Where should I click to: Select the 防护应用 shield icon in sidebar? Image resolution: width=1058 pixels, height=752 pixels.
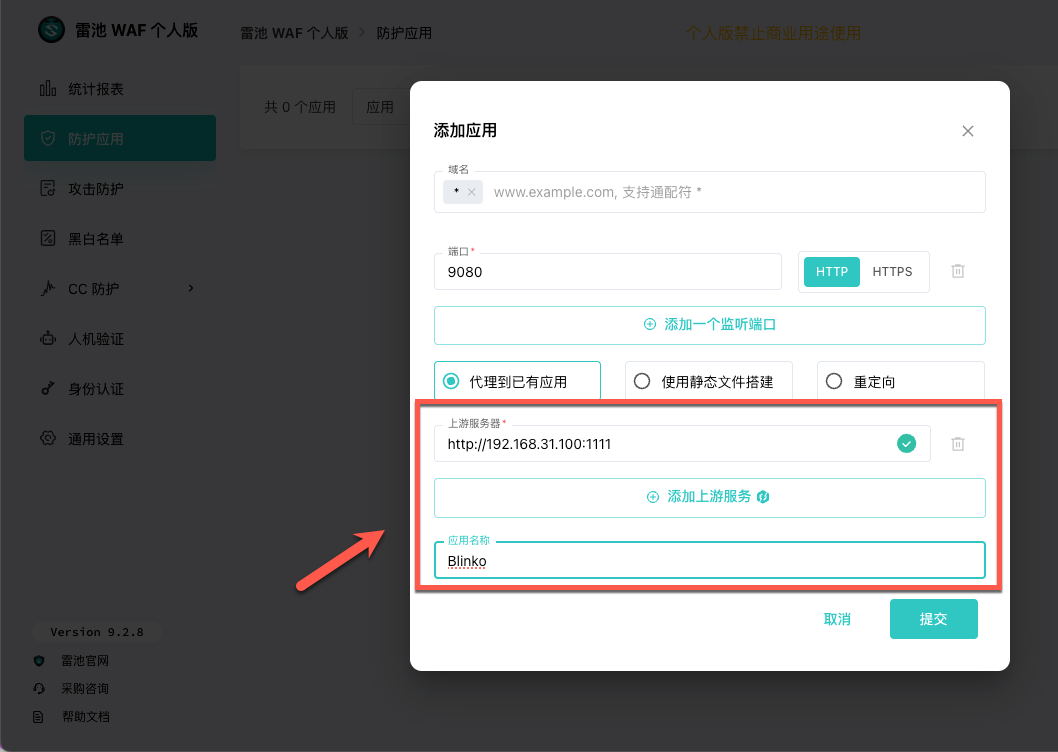pyautogui.click(x=48, y=138)
